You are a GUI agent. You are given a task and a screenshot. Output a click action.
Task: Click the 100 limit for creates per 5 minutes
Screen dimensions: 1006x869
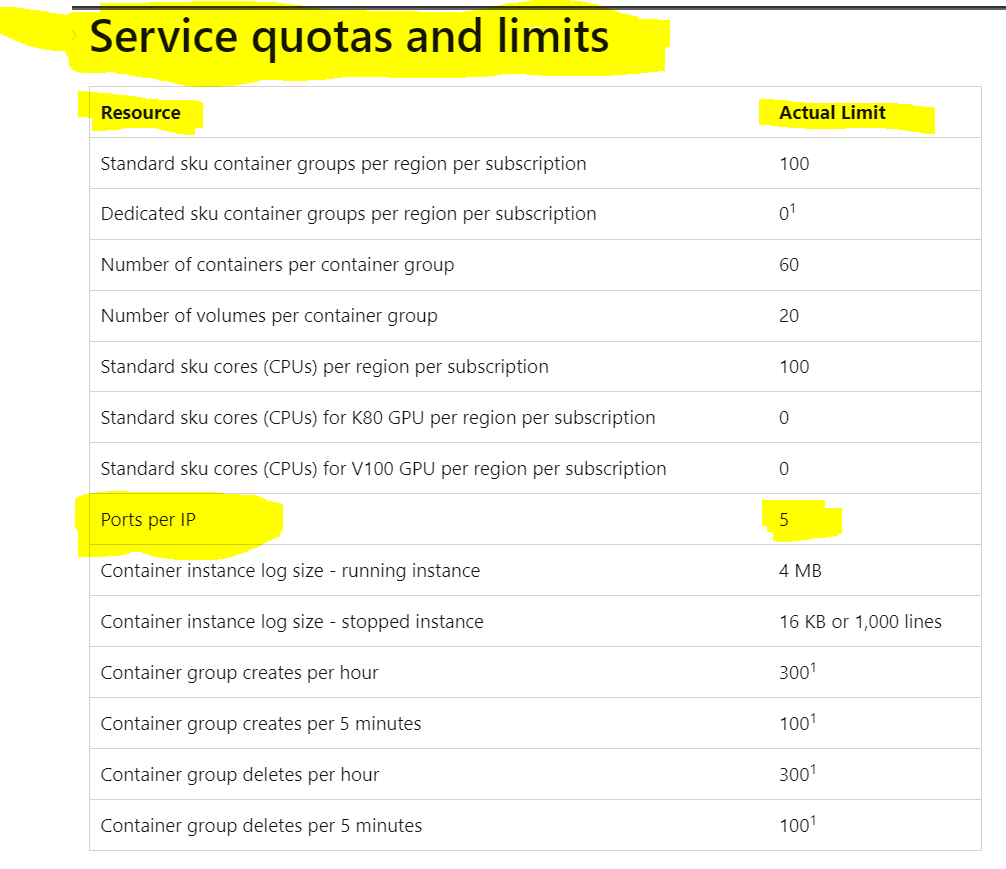[797, 723]
